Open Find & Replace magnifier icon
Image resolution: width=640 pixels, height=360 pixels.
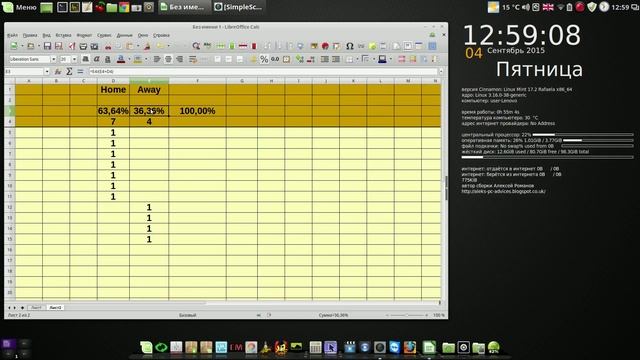196,46
